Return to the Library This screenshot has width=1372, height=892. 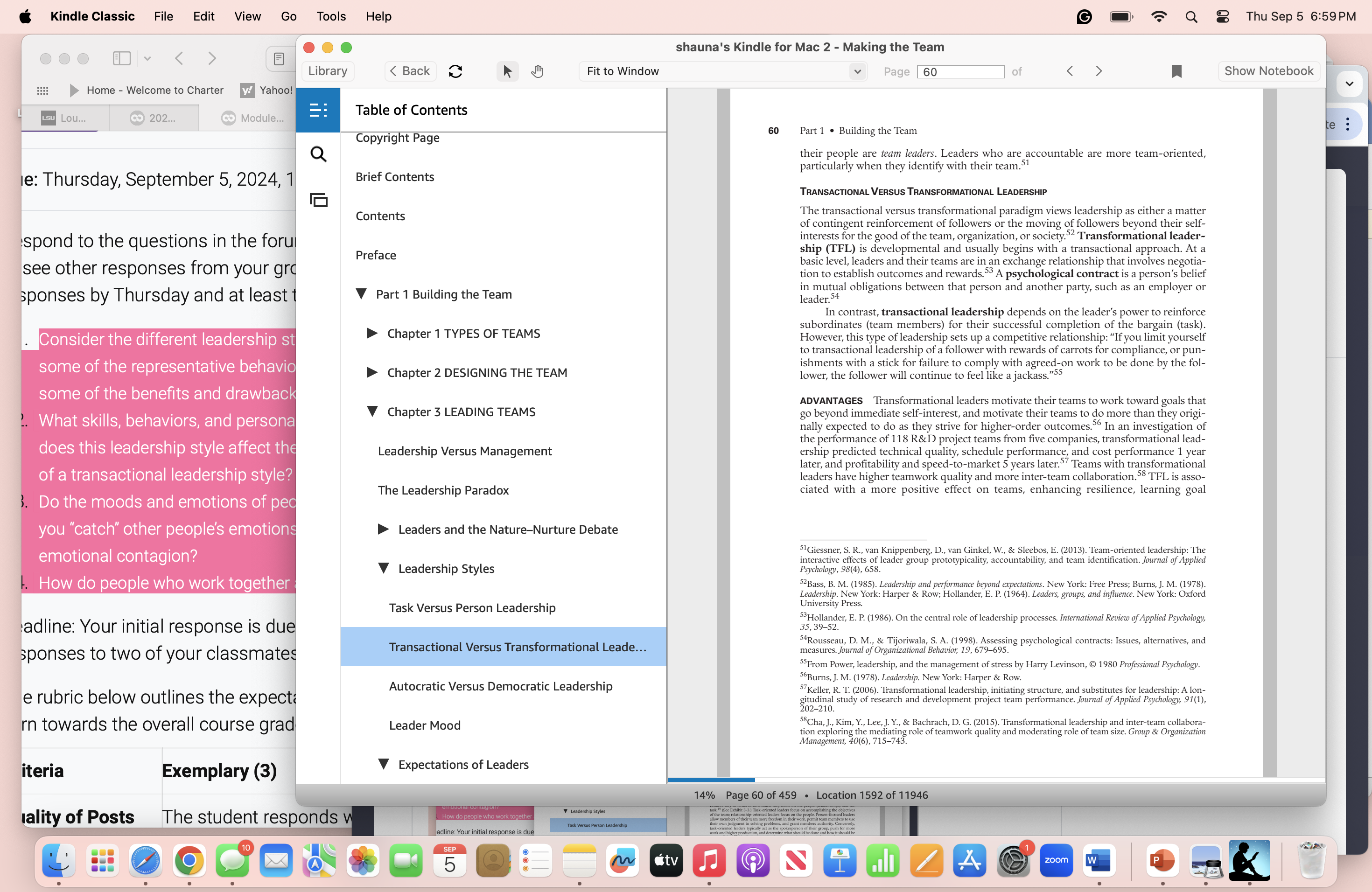(328, 71)
